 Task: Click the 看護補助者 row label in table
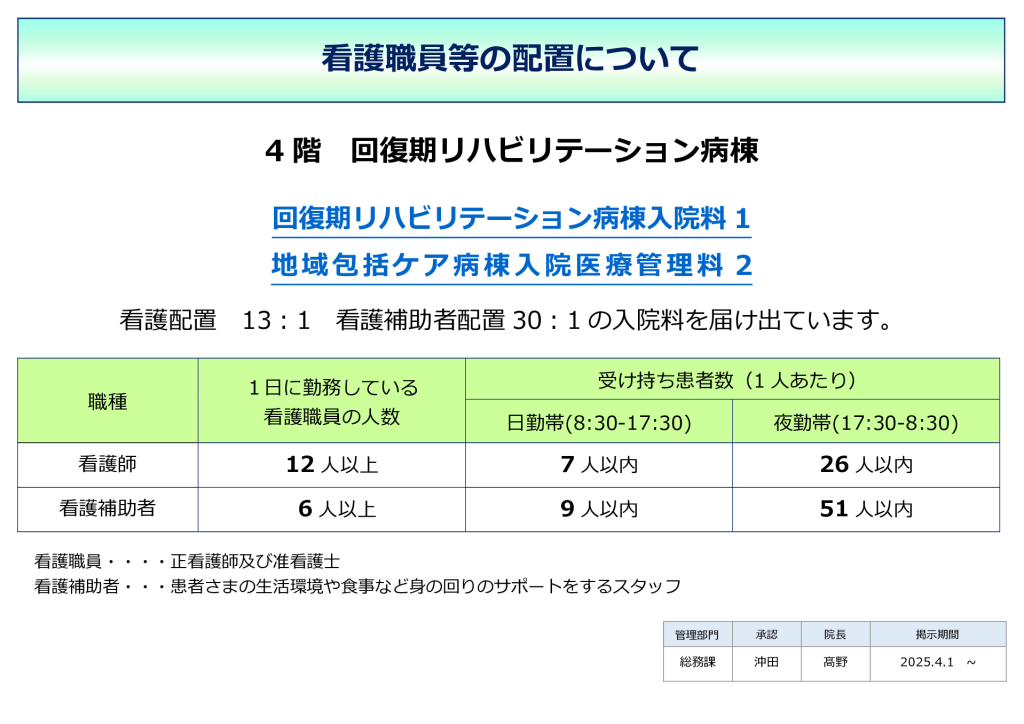pos(108,509)
